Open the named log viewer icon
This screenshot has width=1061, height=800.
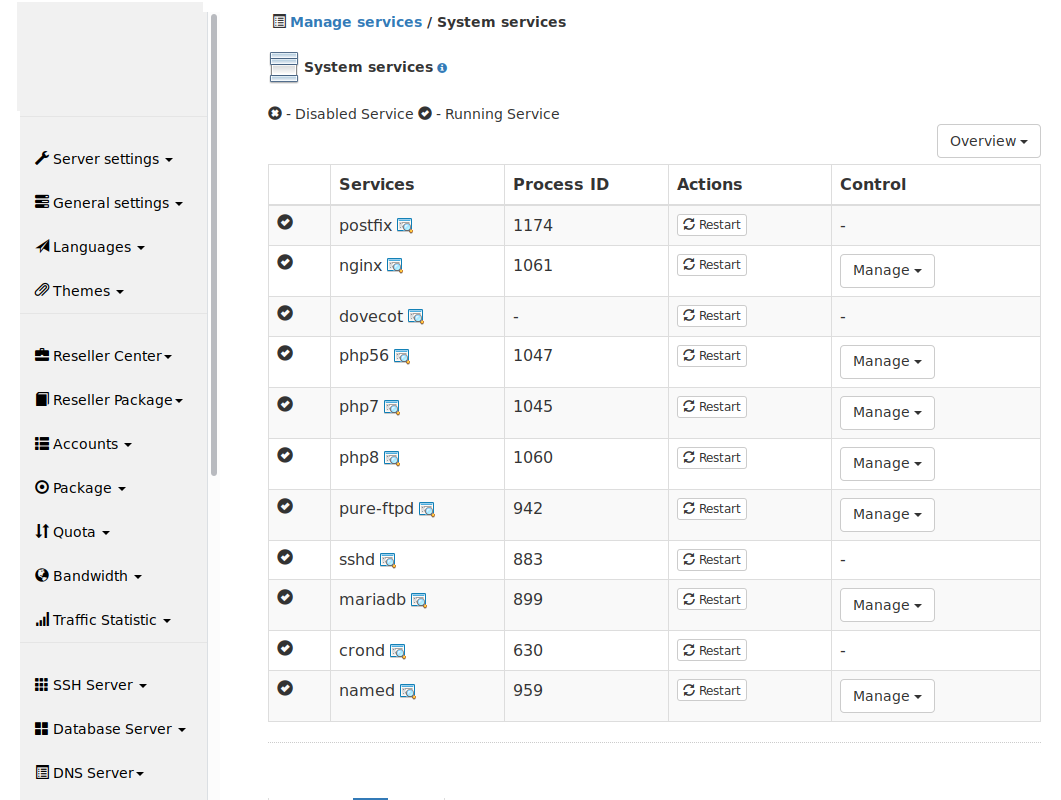pos(407,691)
